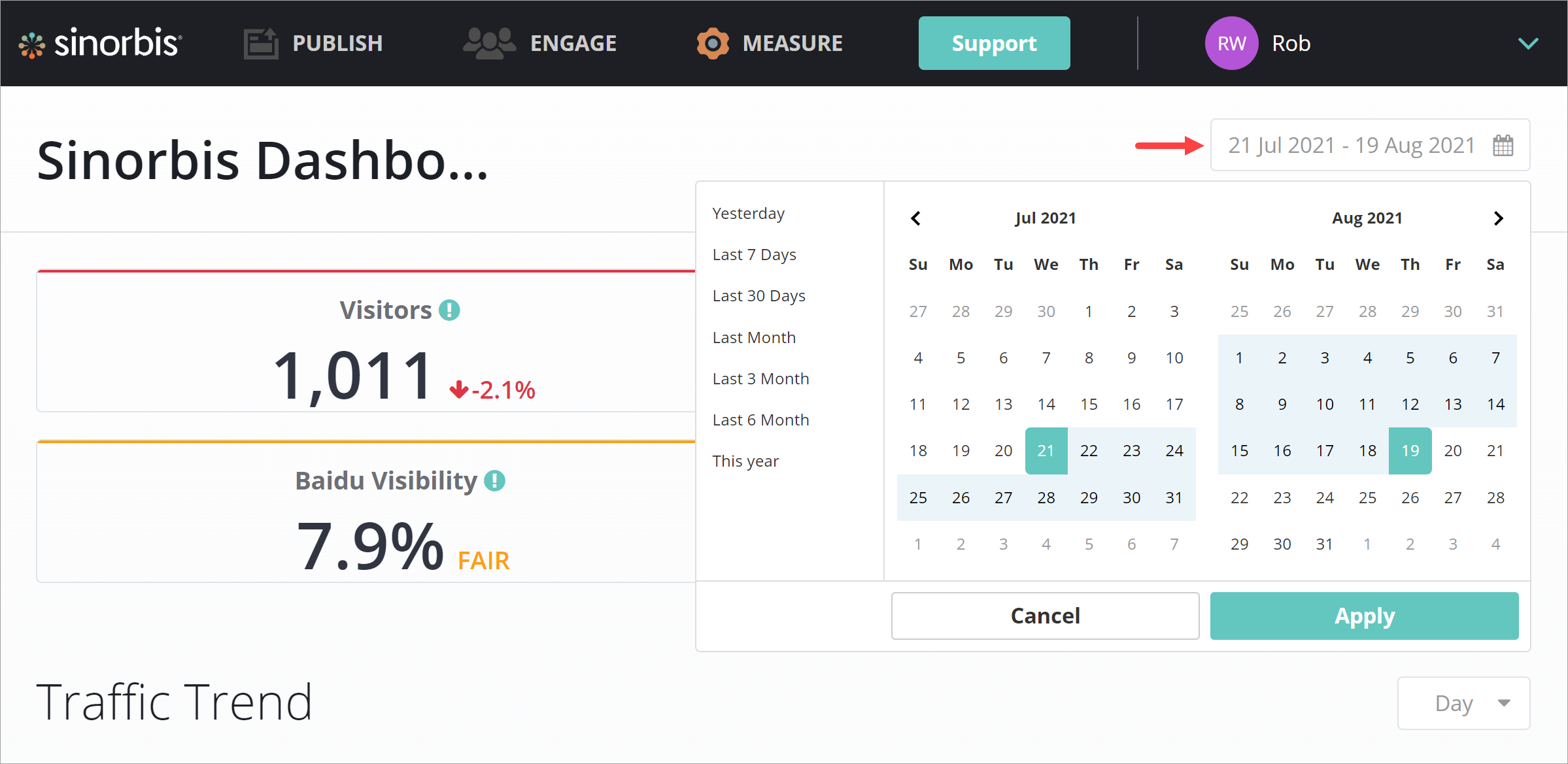1568x764 pixels.
Task: Click the Support button
Action: [994, 44]
